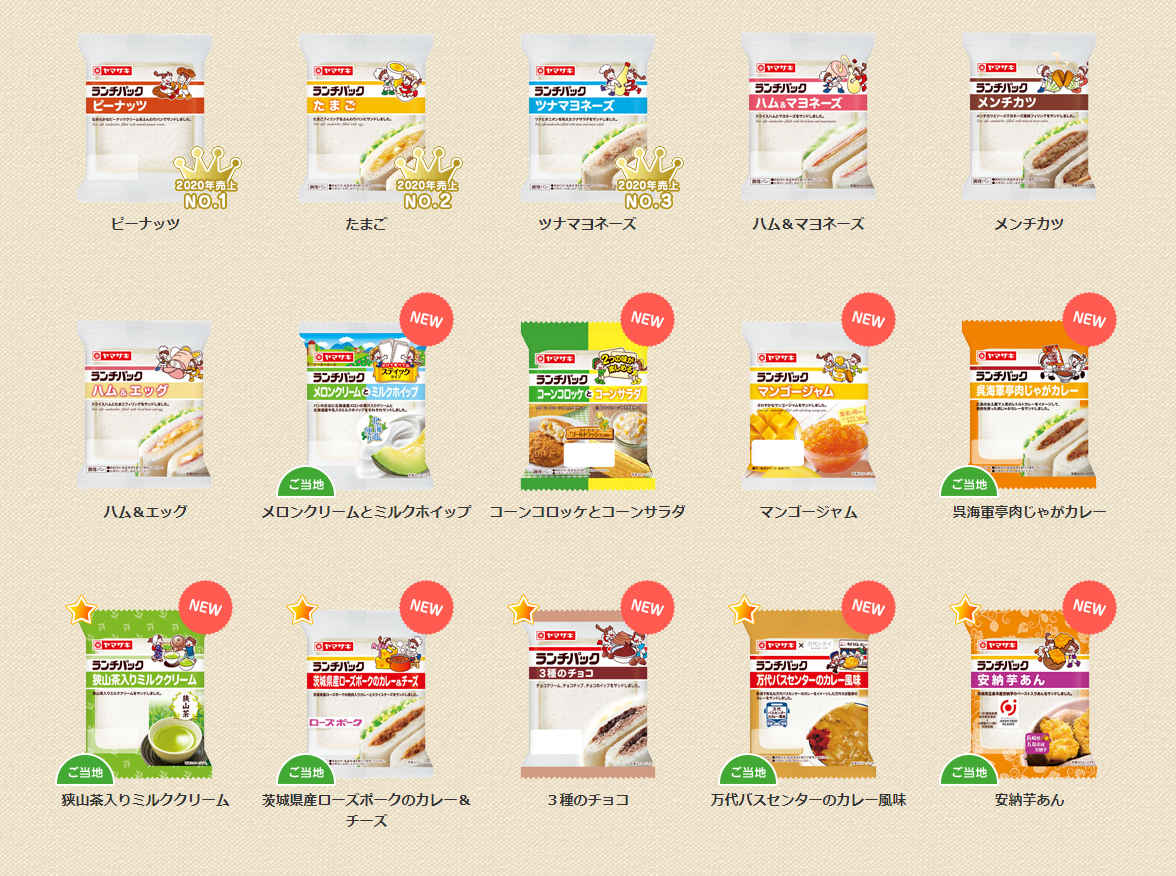Viewport: 1176px width, 876px height.
Task: Click the 3種のチョコ product name
Action: coord(588,800)
